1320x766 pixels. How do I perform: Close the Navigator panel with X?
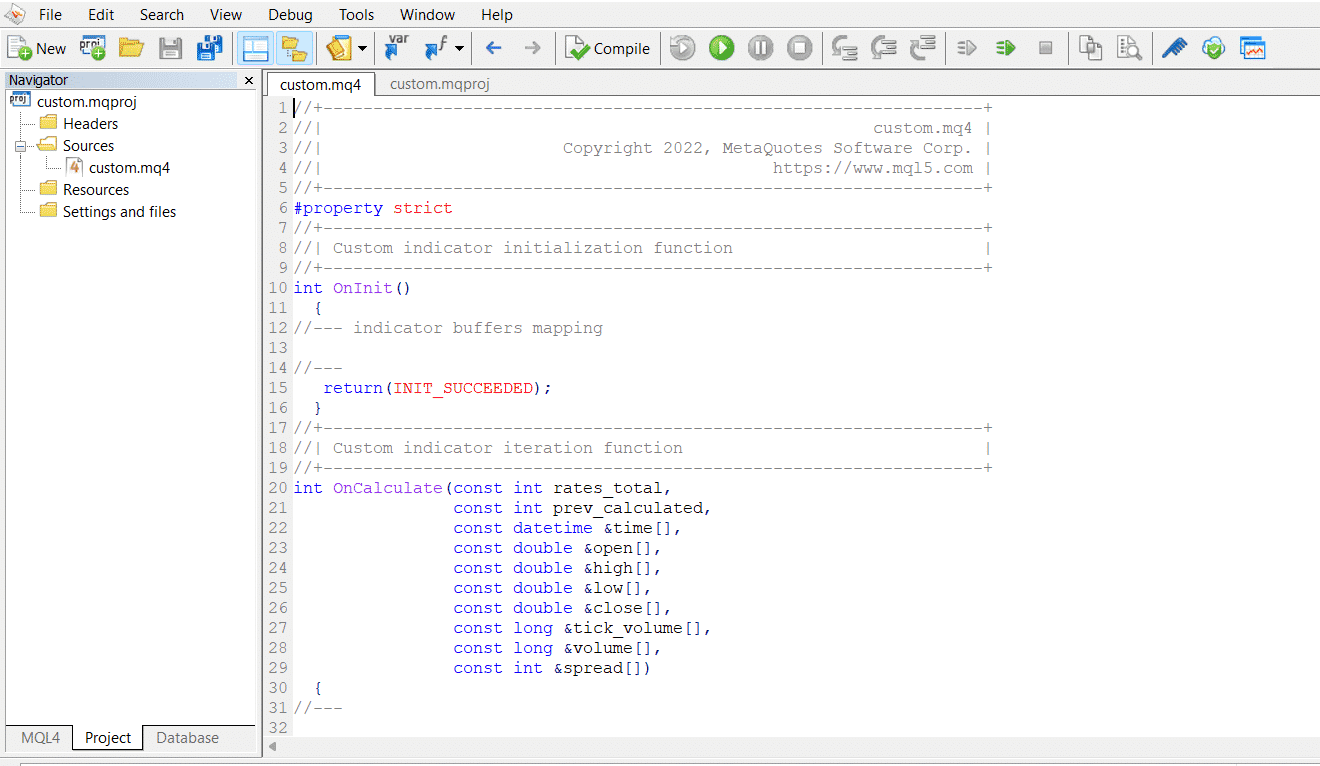249,80
